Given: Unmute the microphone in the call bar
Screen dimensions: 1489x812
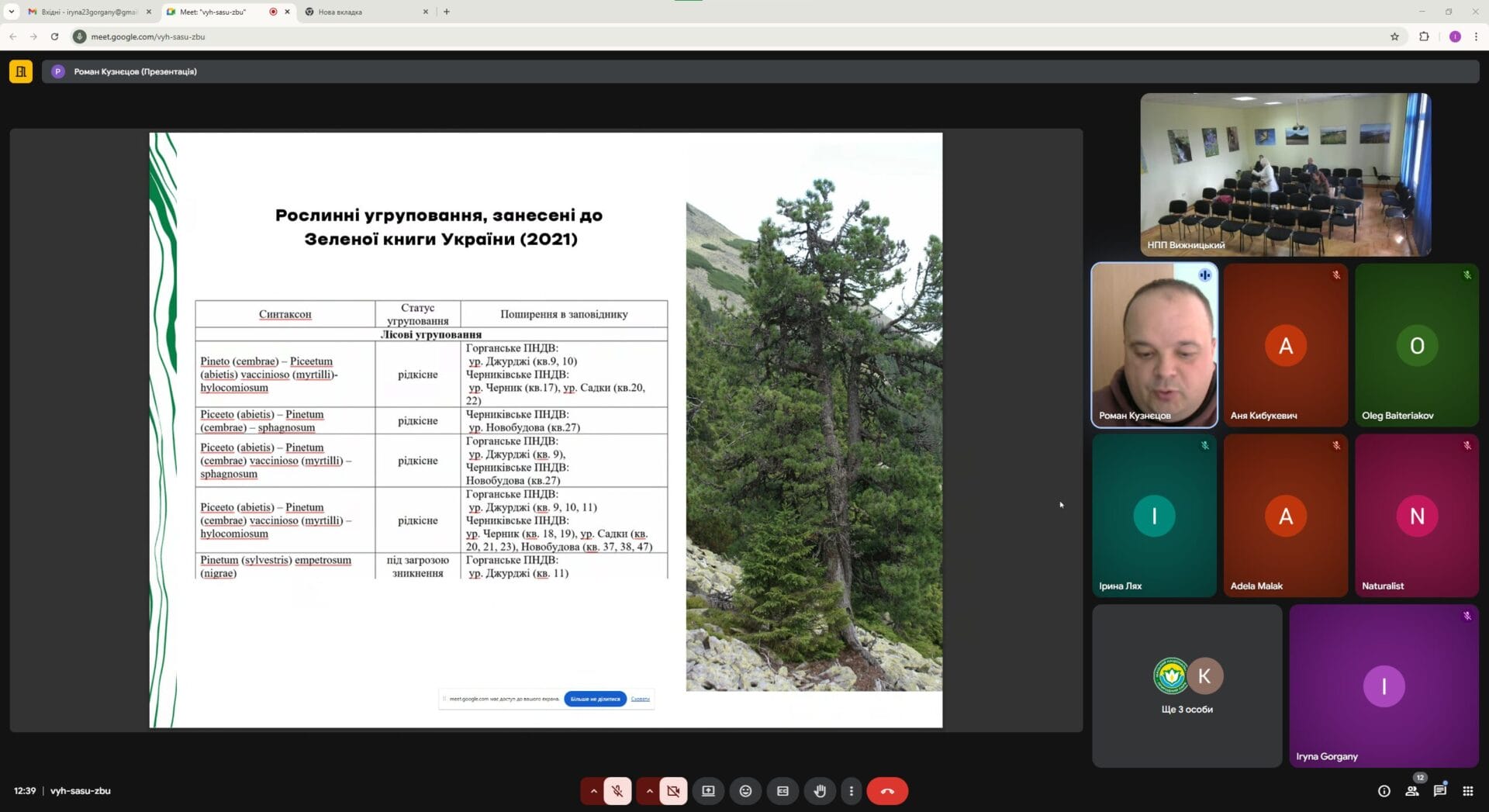Looking at the screenshot, I should point(617,791).
